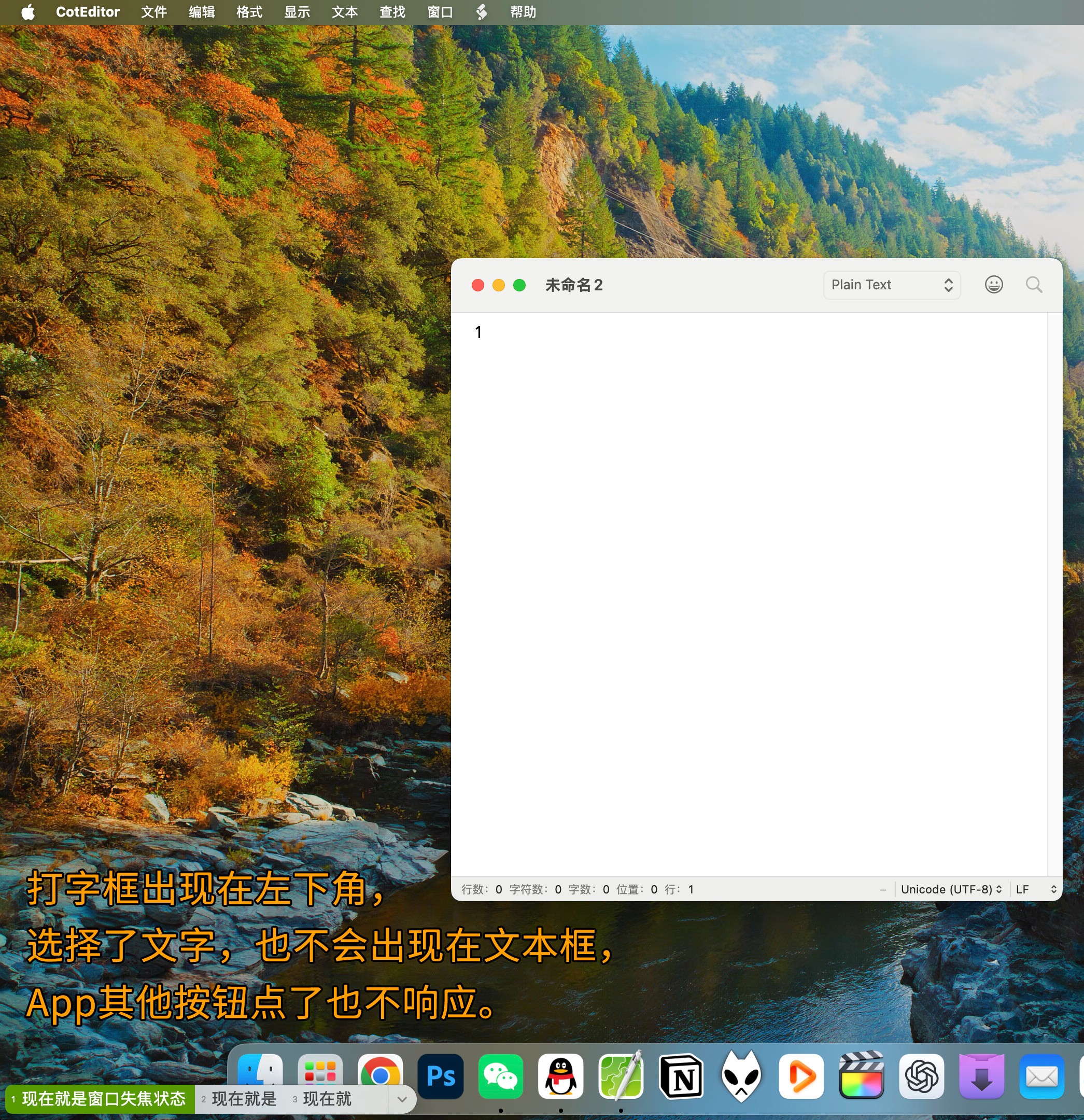Viewport: 1084px width, 1120px height.
Task: Open the 格式 menu
Action: coord(249,12)
